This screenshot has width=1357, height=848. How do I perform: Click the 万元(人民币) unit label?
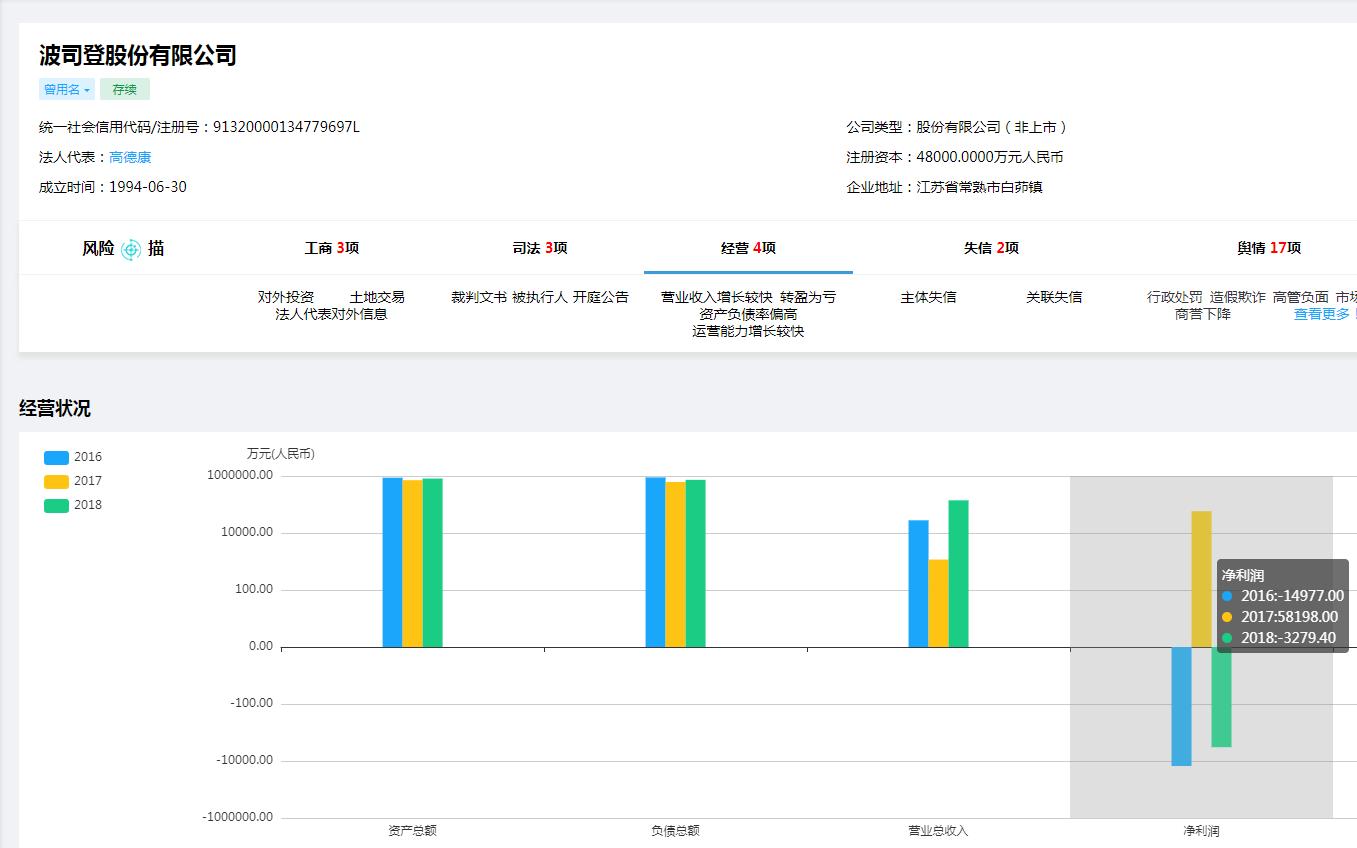coord(281,454)
